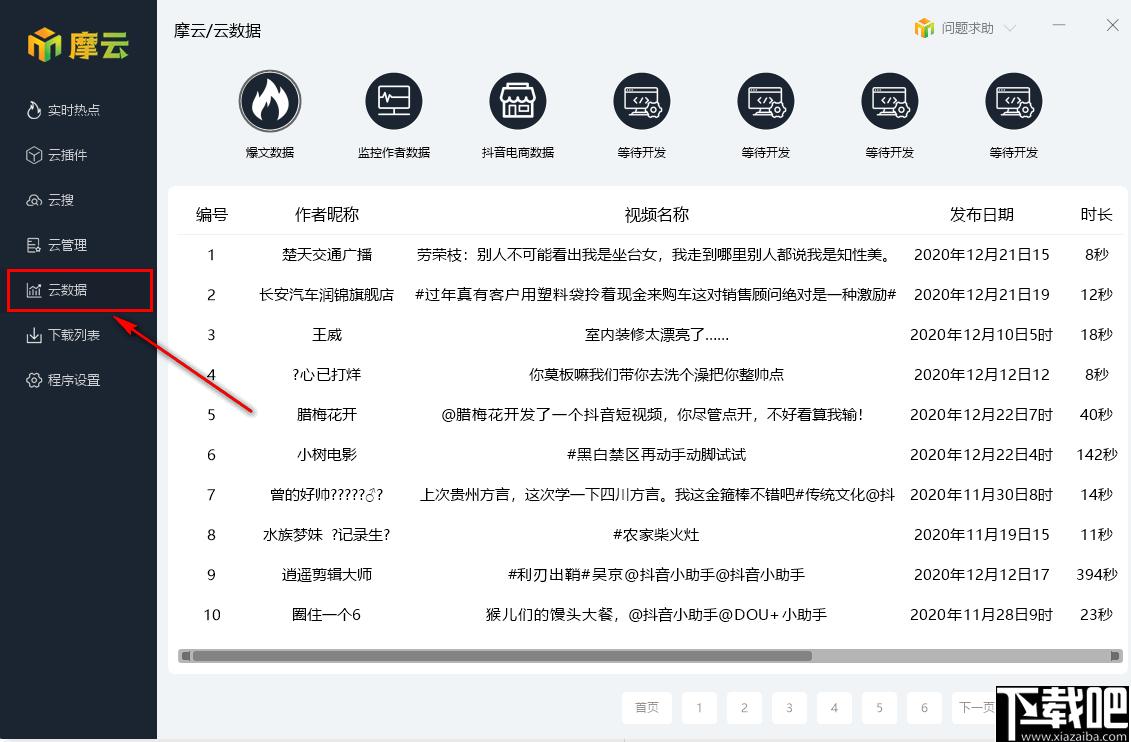Minimize the 摩云 window
This screenshot has width=1131, height=742.
click(x=1059, y=25)
